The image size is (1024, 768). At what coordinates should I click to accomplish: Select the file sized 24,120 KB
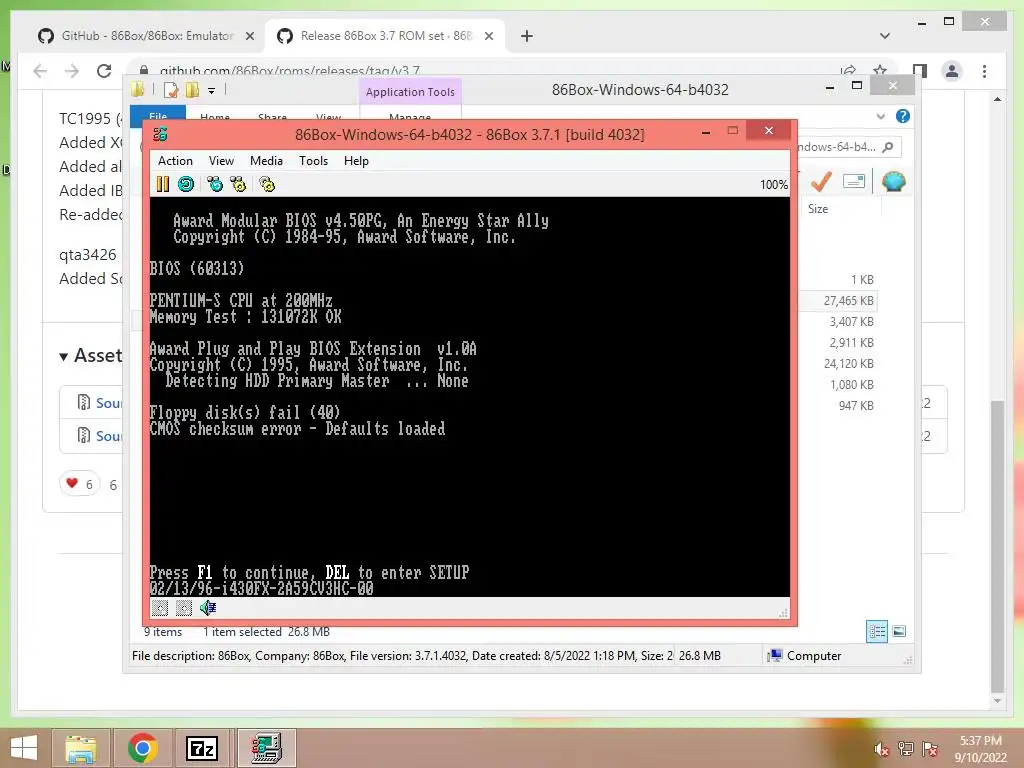point(848,364)
